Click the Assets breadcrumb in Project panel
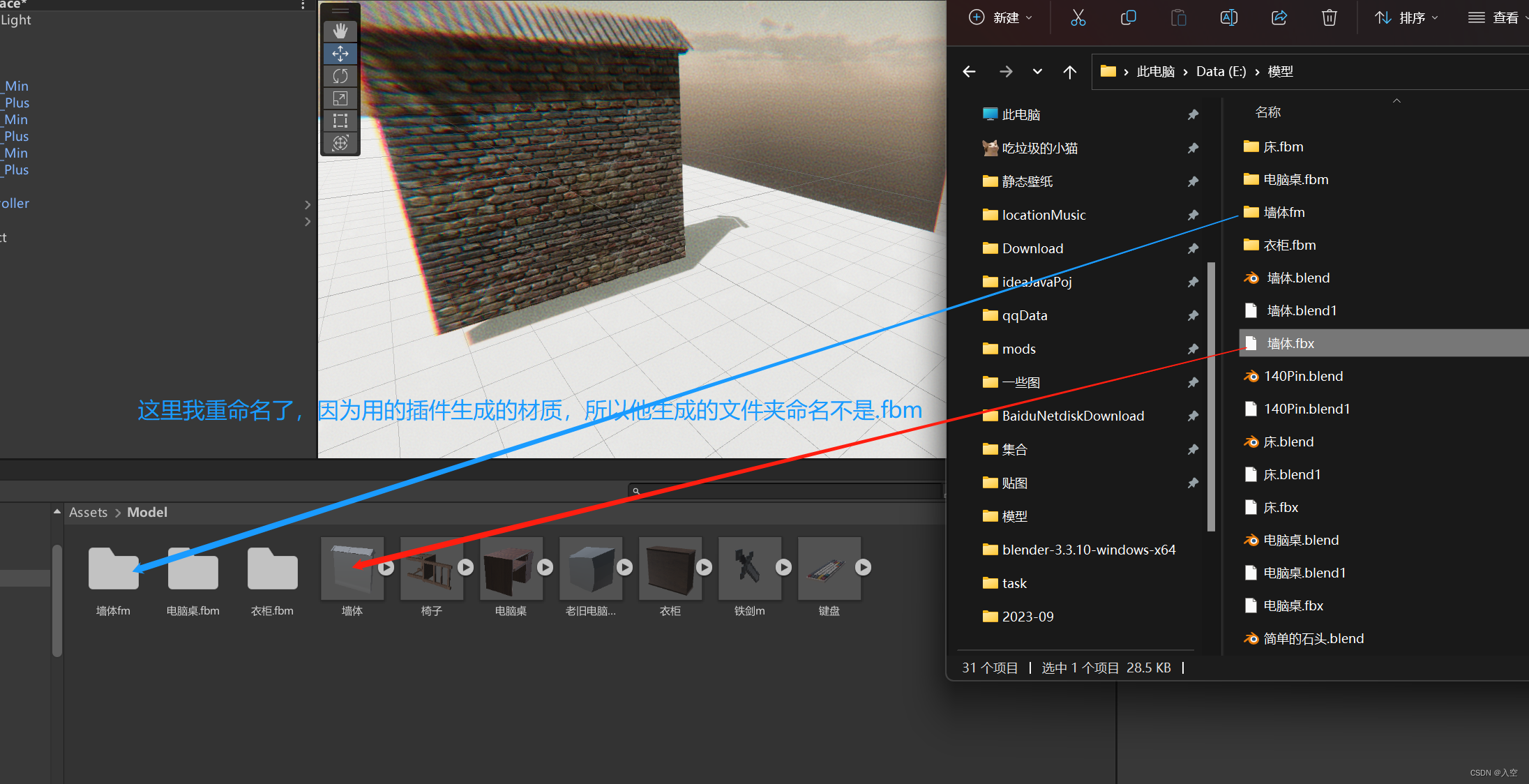 [x=88, y=512]
